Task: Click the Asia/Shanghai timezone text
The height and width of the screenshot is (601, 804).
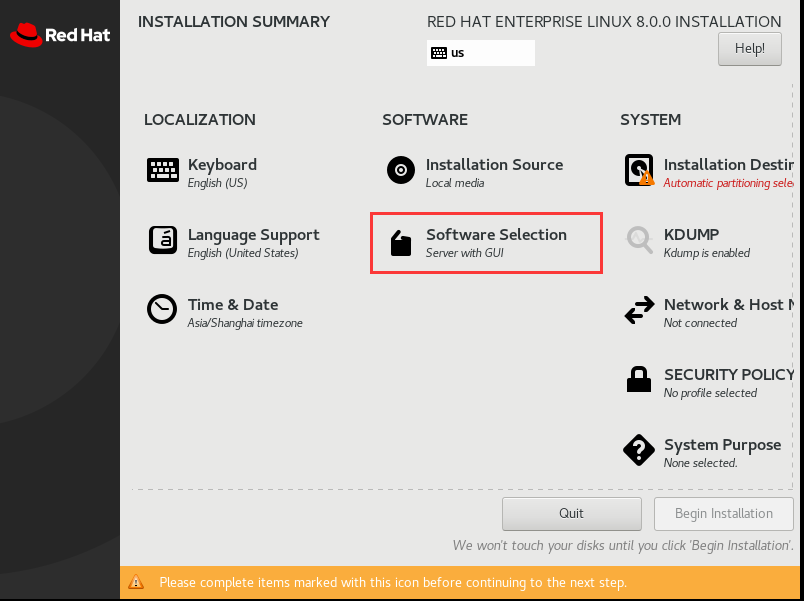Action: (245, 323)
